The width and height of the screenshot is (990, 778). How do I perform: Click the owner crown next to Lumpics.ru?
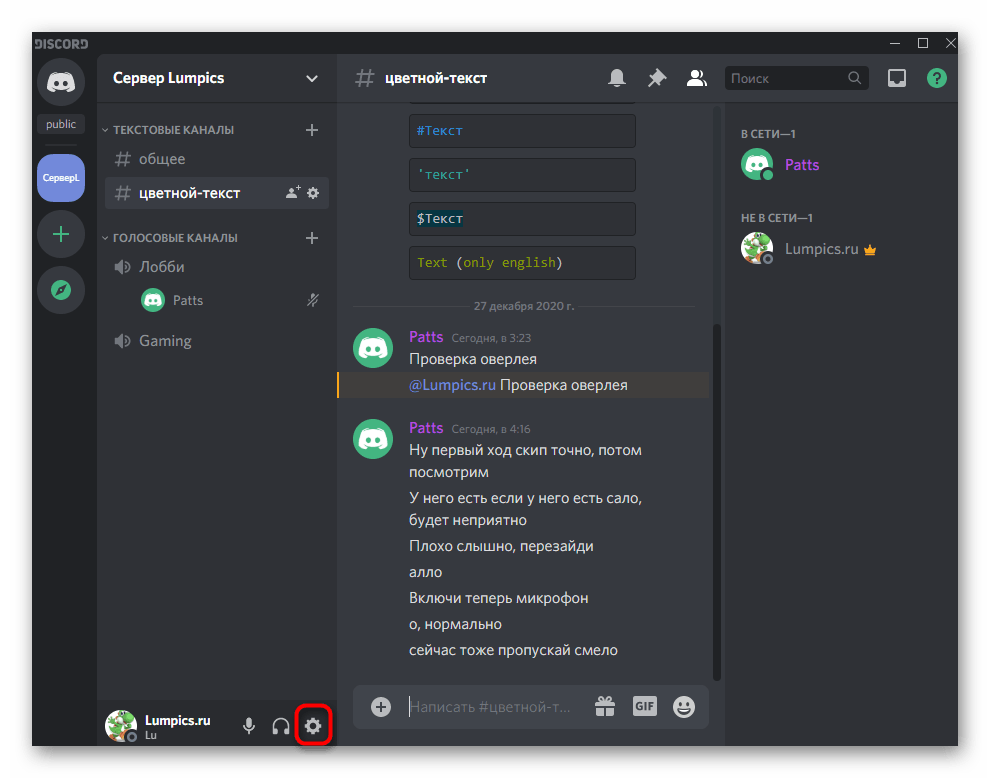[870, 250]
